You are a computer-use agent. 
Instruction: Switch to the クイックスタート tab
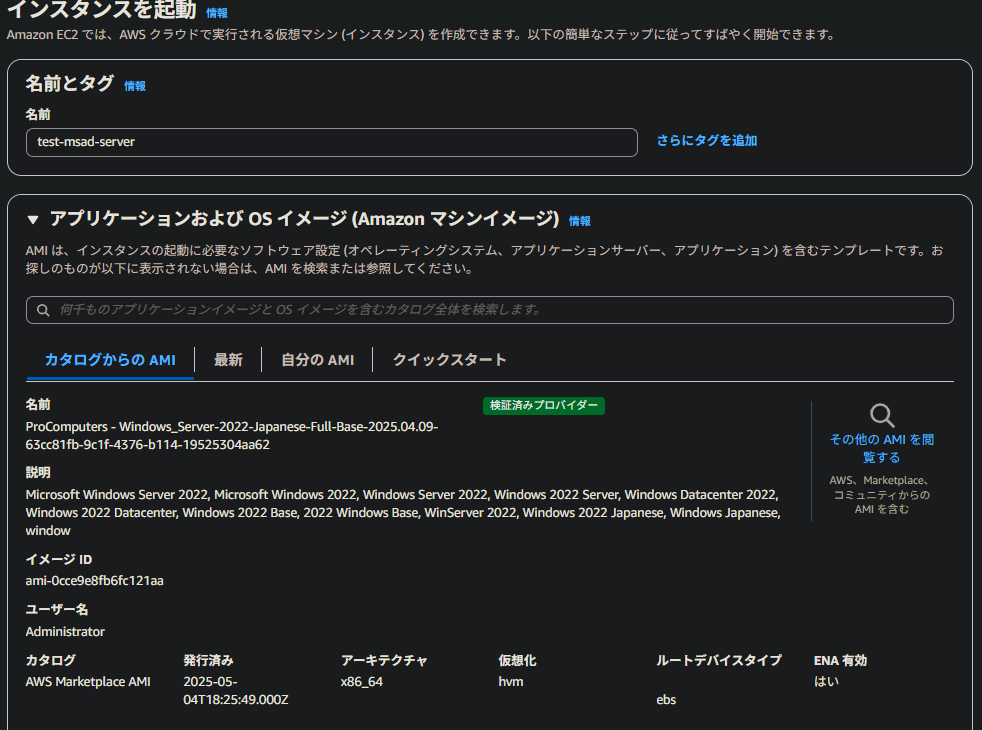449,360
